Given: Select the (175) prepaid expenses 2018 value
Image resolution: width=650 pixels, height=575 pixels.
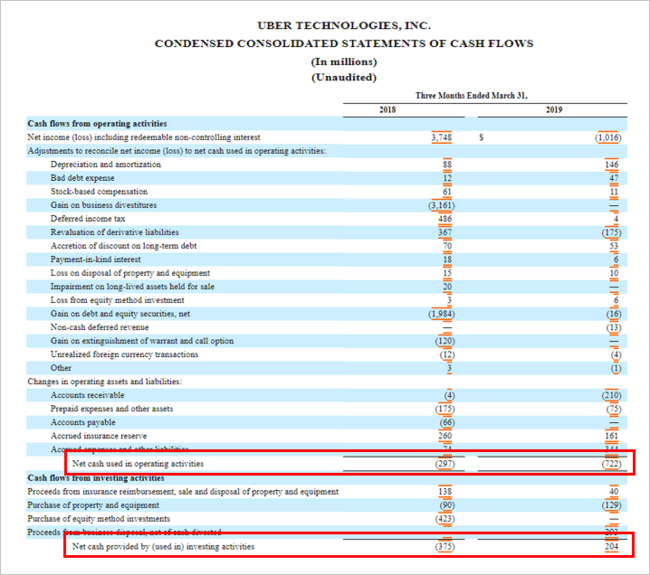Looking at the screenshot, I should [x=445, y=409].
